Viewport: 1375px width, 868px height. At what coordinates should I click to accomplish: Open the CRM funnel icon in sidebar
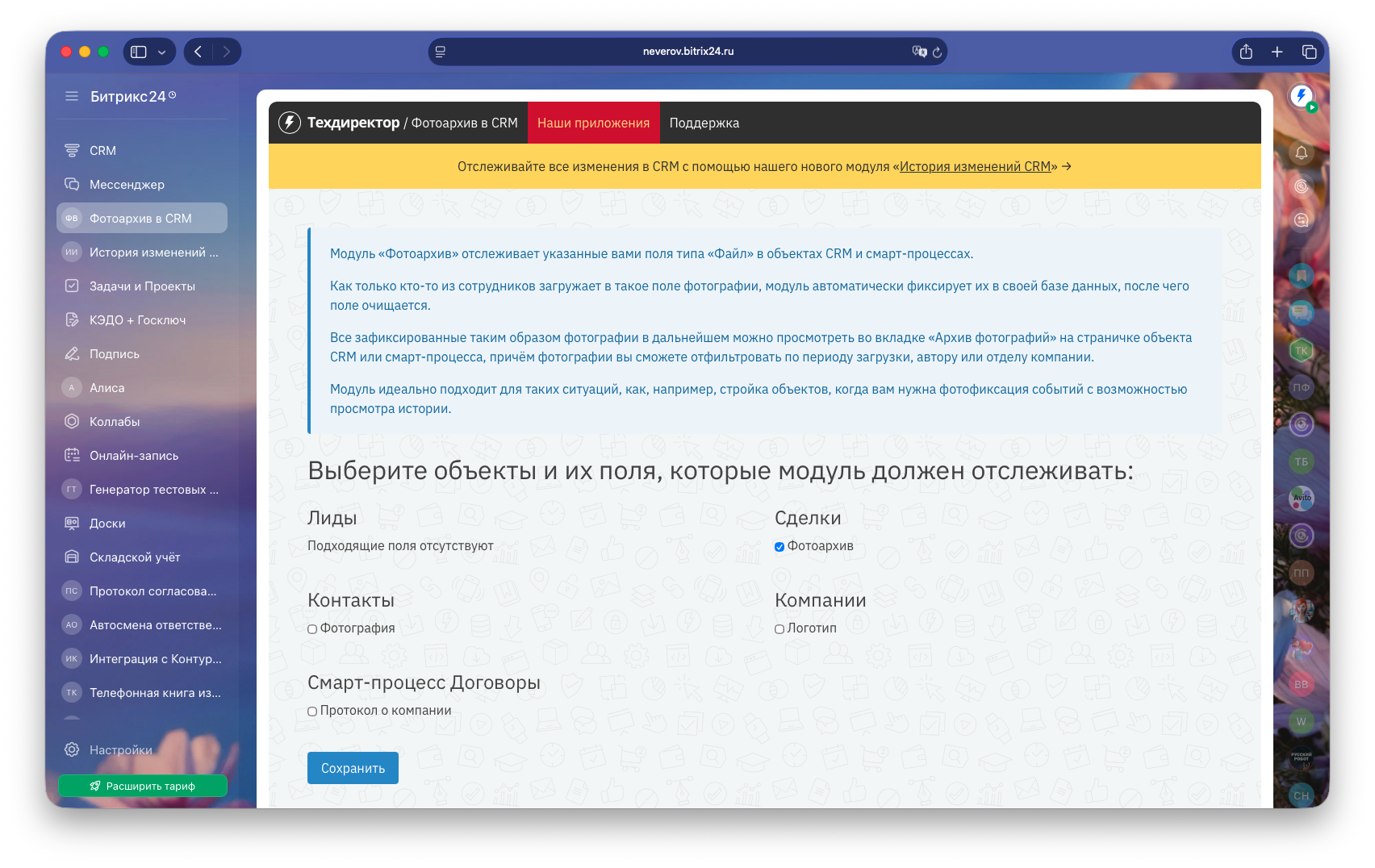[x=72, y=151]
